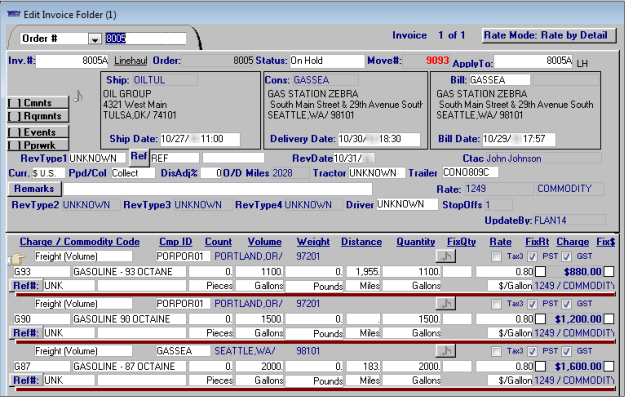
Task: Check FixRt box beside the $880.00 charge
Action: coord(540,272)
